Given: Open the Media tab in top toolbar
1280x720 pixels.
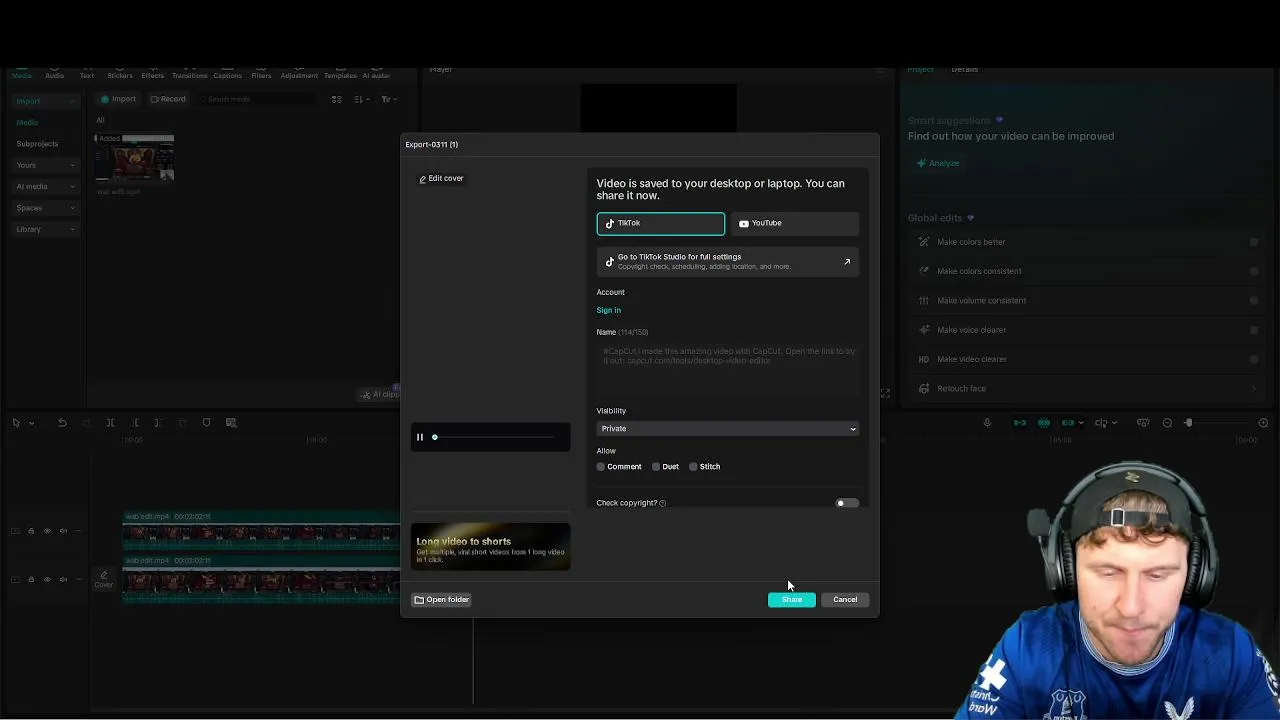Looking at the screenshot, I should coord(21,75).
